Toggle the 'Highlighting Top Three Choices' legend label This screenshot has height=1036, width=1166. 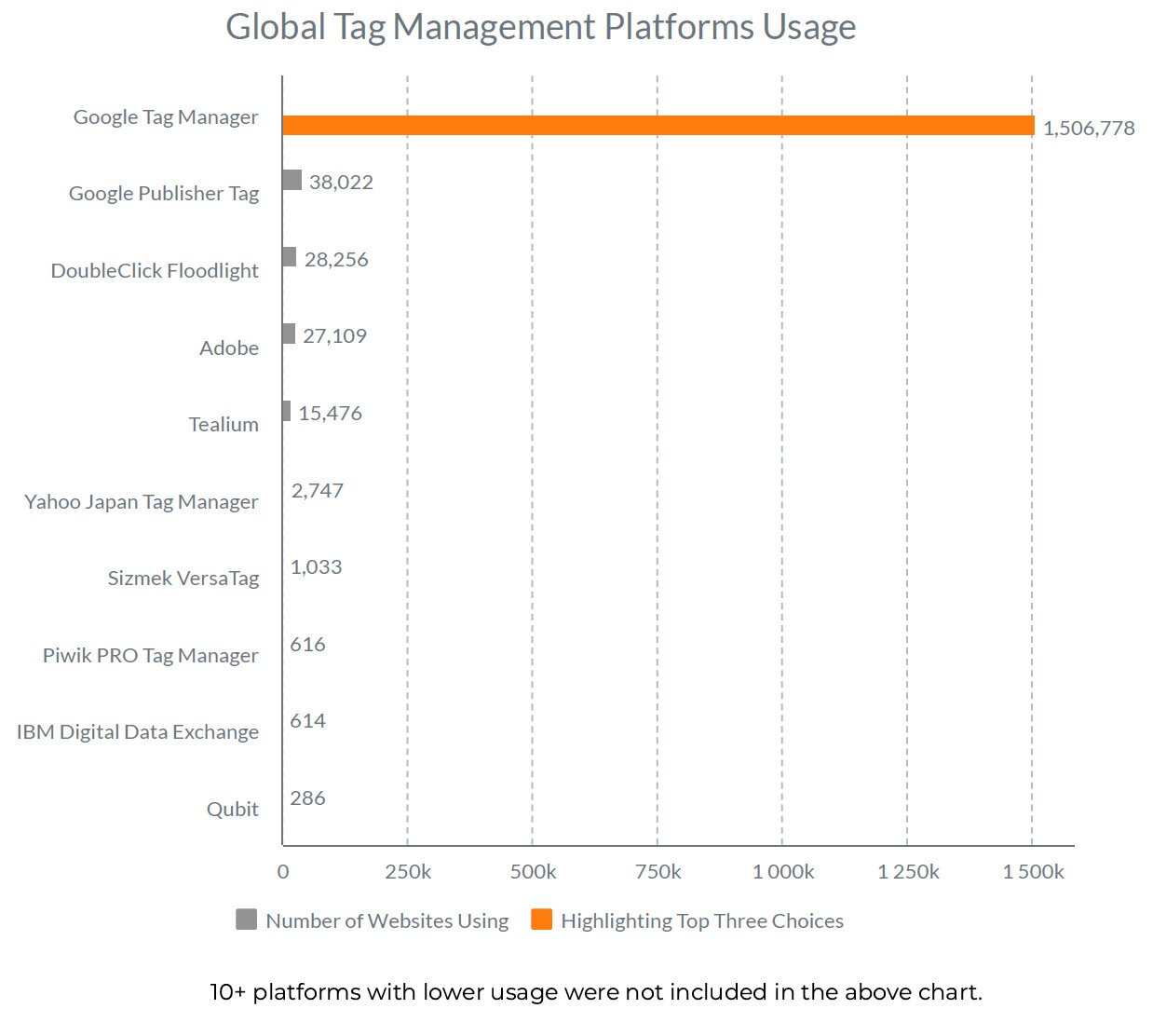coord(702,920)
